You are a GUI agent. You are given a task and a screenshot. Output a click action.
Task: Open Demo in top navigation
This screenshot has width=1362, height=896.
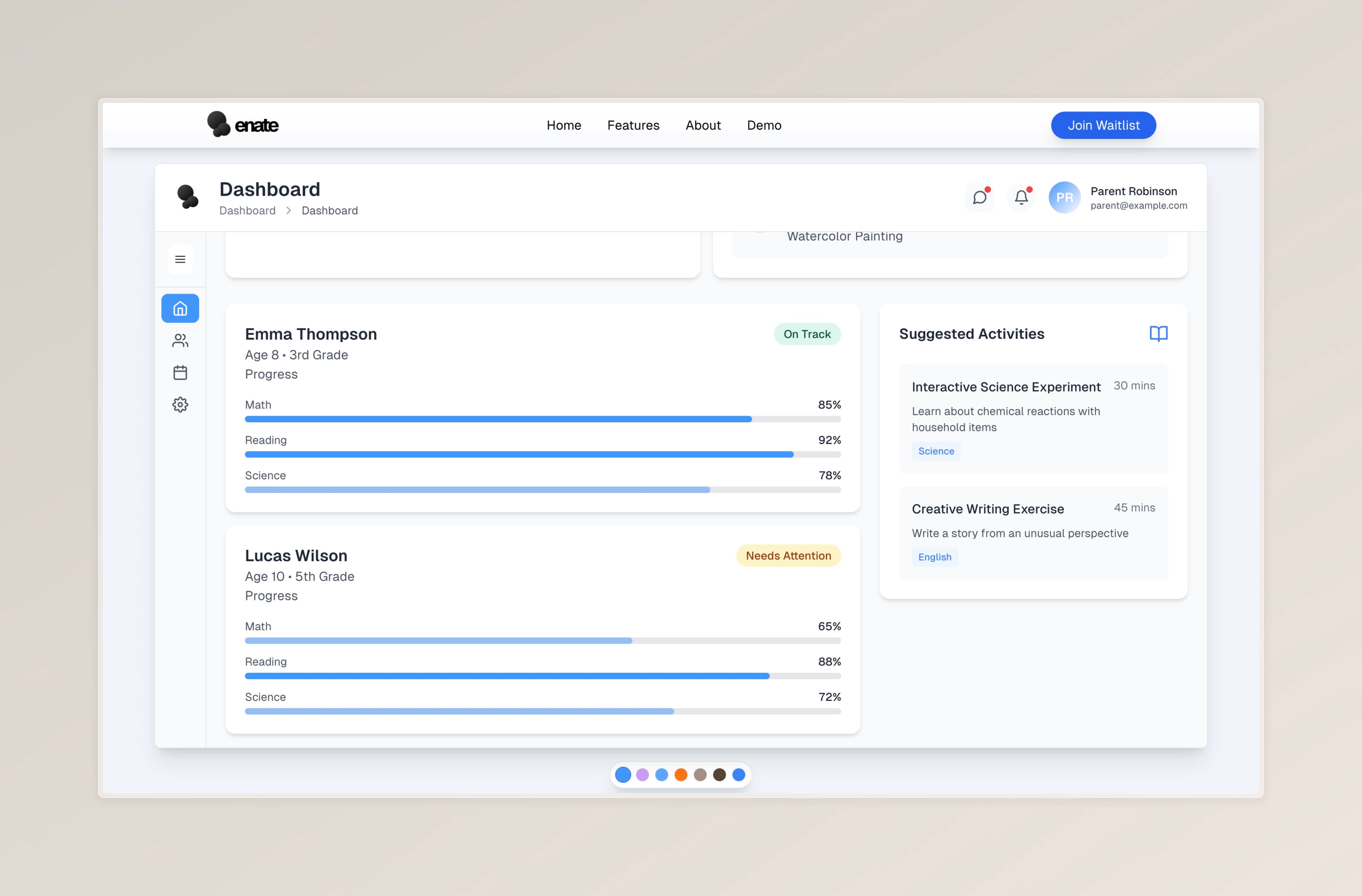764,125
